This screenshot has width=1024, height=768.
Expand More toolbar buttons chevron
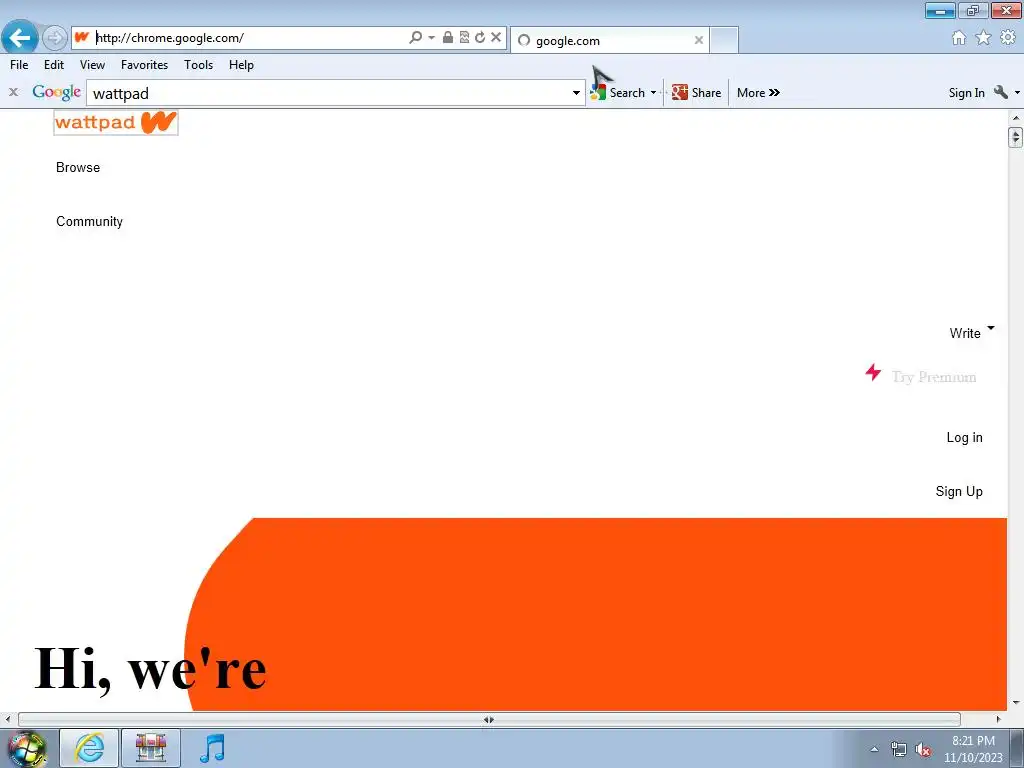pyautogui.click(x=758, y=93)
